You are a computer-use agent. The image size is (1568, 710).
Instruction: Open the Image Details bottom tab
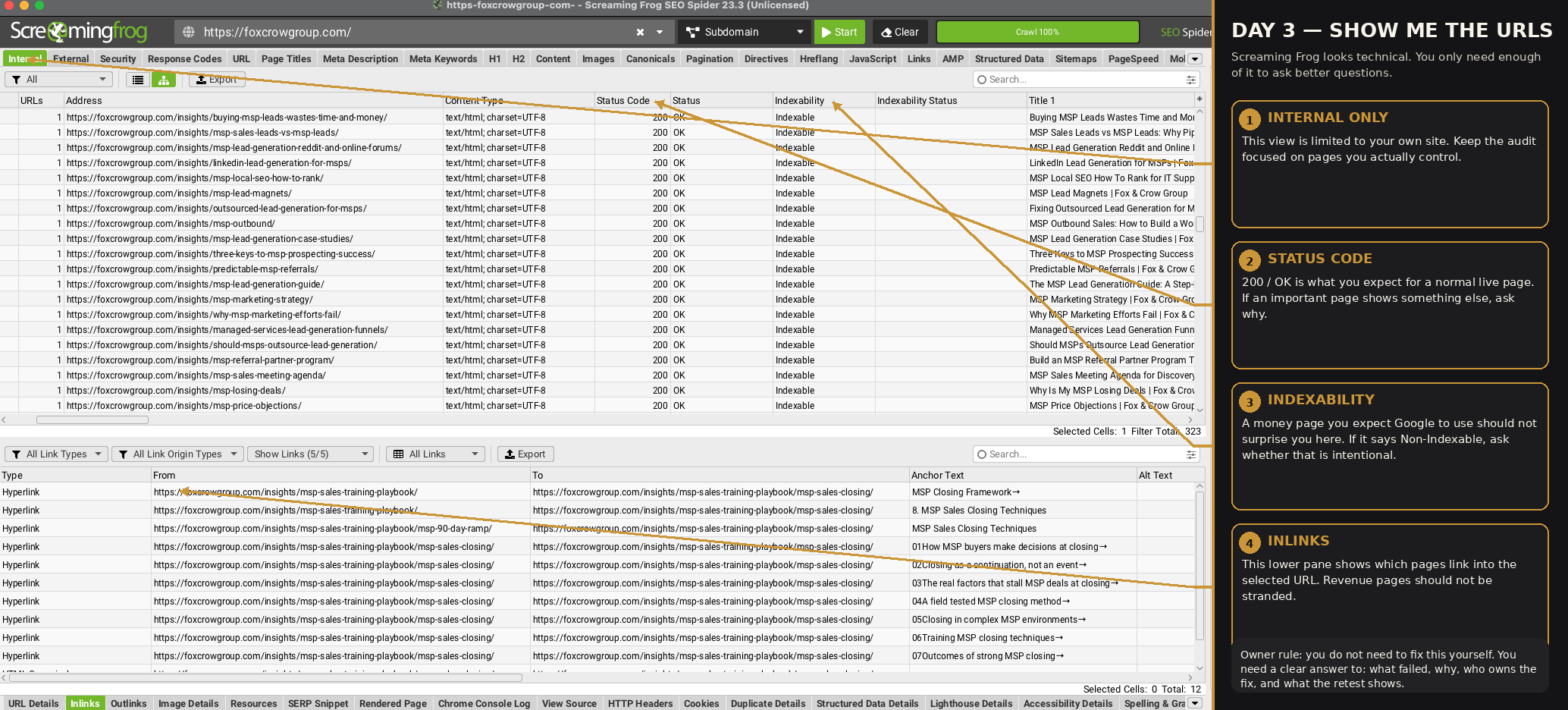coord(188,703)
